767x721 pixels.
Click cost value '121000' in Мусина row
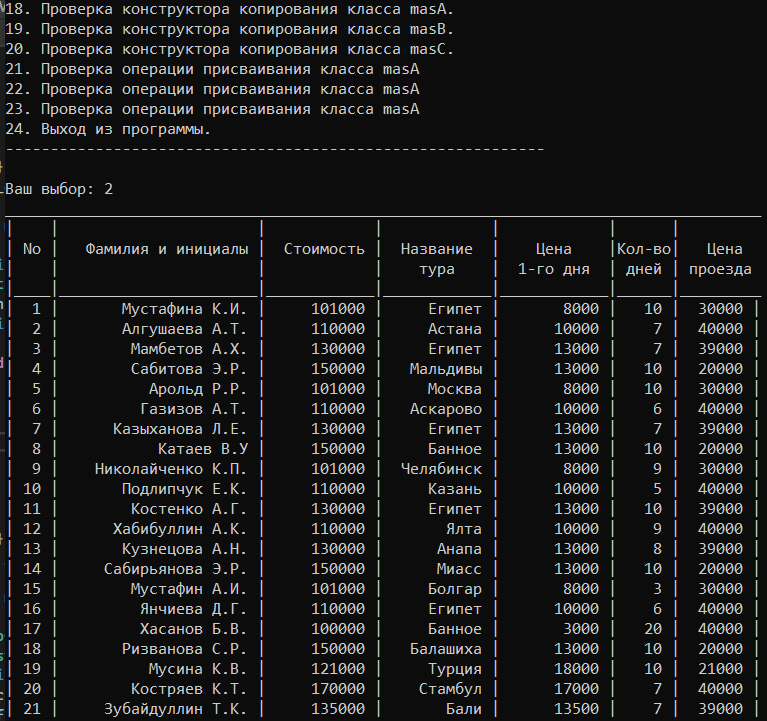click(x=338, y=670)
